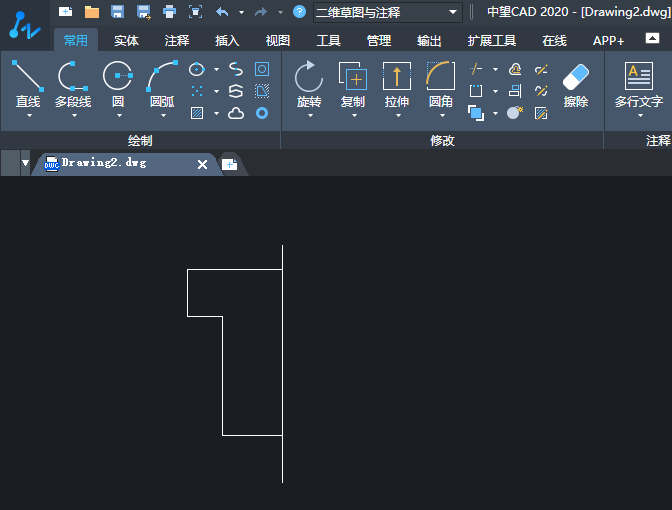Viewport: 672px width, 510px height.
Task: Click the redo arrow icon
Action: [x=261, y=12]
